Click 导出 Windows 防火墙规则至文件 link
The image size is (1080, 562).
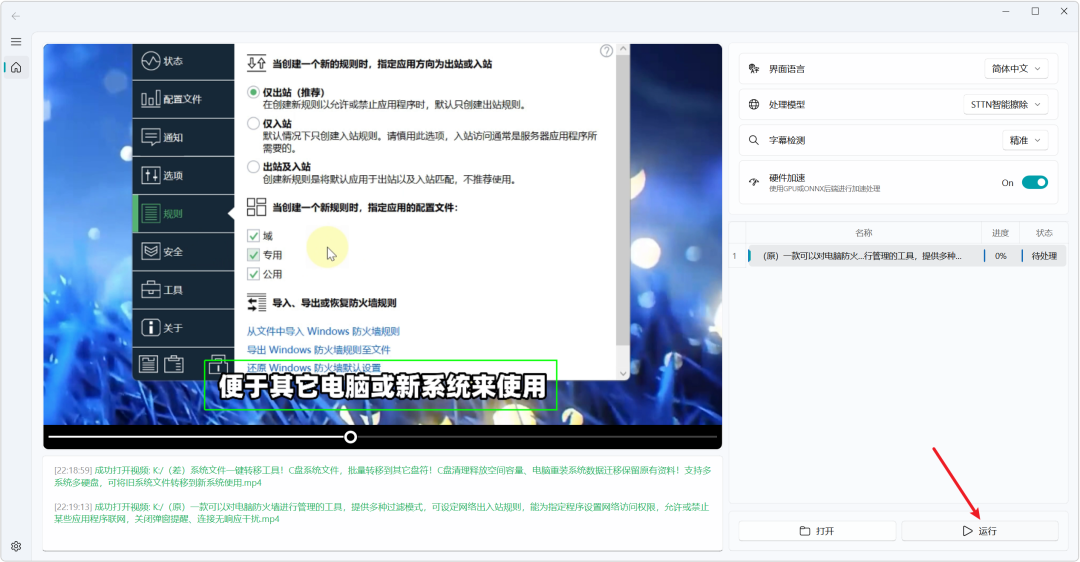319,350
